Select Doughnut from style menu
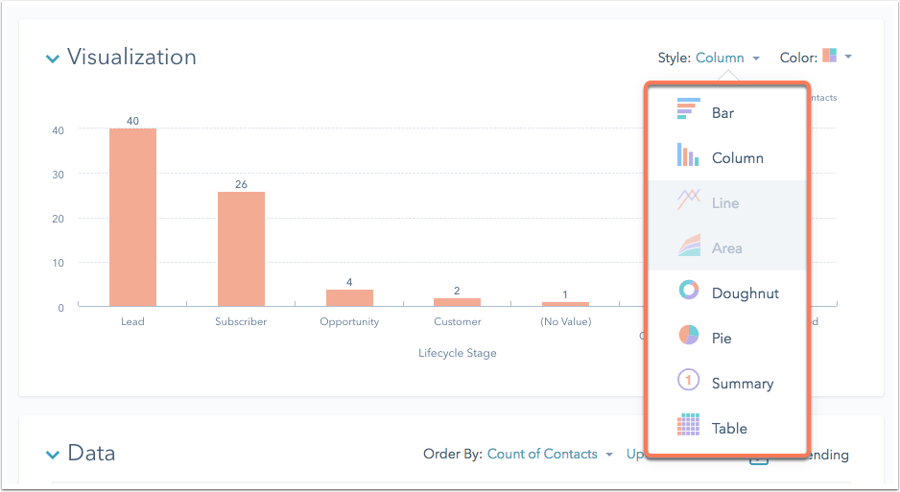Image resolution: width=900 pixels, height=492 pixels. click(745, 293)
